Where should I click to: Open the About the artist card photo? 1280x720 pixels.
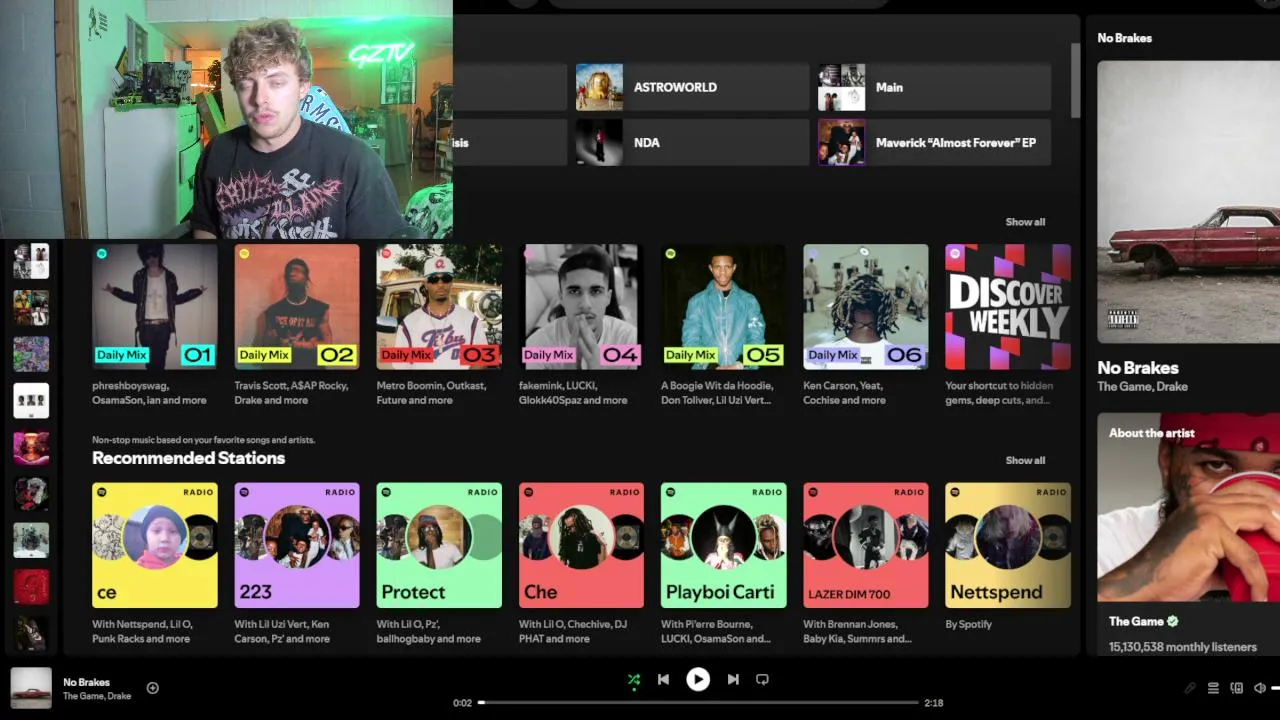pos(1188,507)
